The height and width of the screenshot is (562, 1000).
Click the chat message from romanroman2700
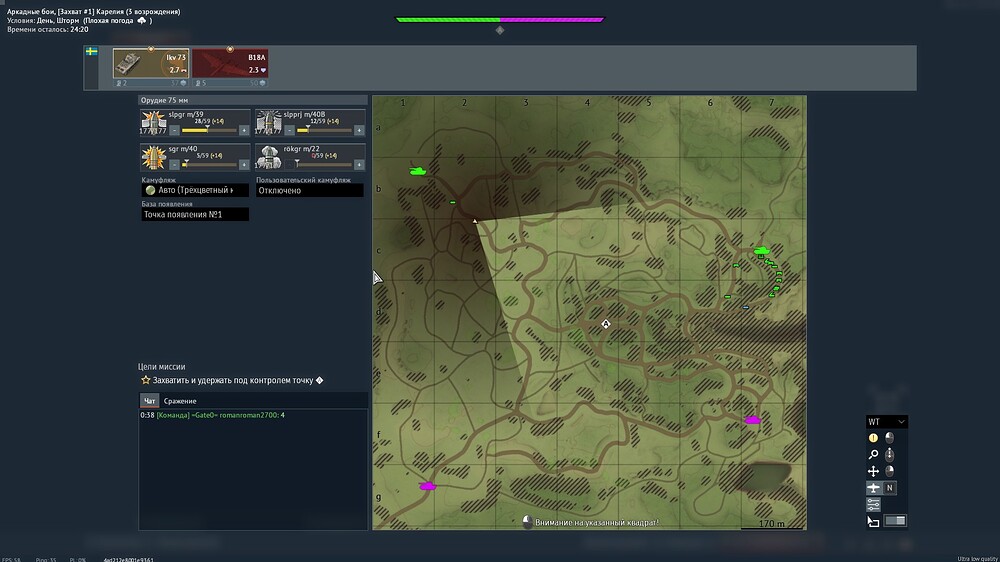click(x=212, y=415)
